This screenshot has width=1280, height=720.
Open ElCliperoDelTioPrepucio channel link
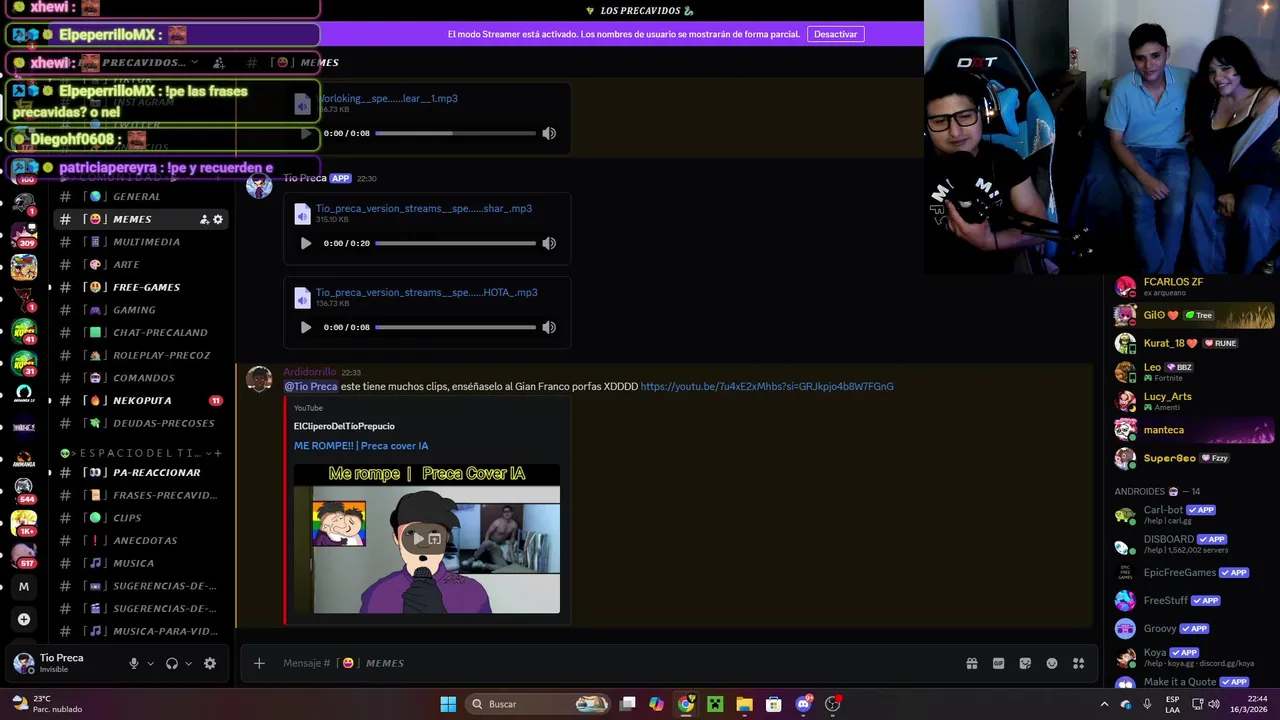point(344,426)
